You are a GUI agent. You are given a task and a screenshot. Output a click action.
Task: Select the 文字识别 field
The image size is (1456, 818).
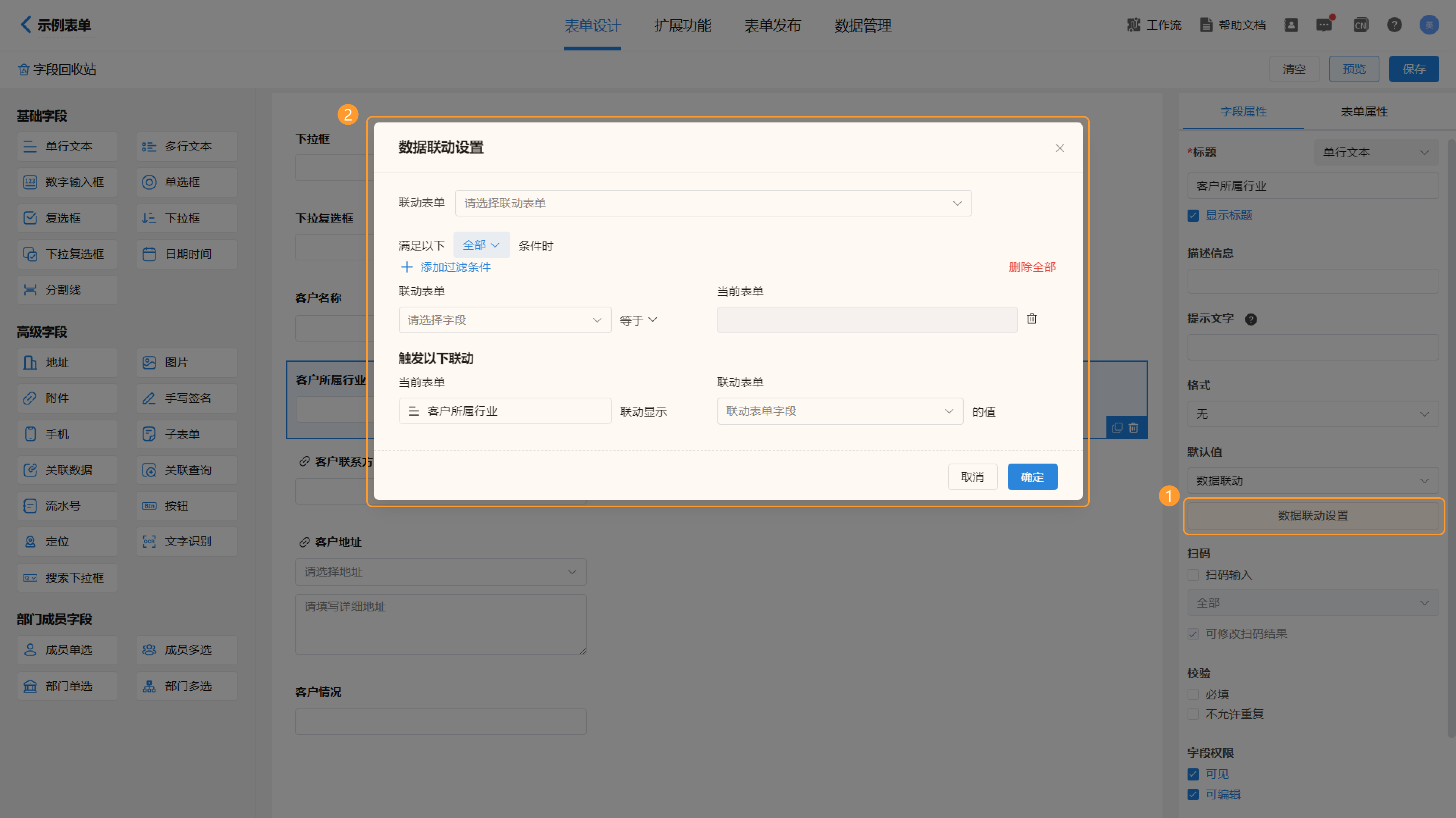[187, 541]
